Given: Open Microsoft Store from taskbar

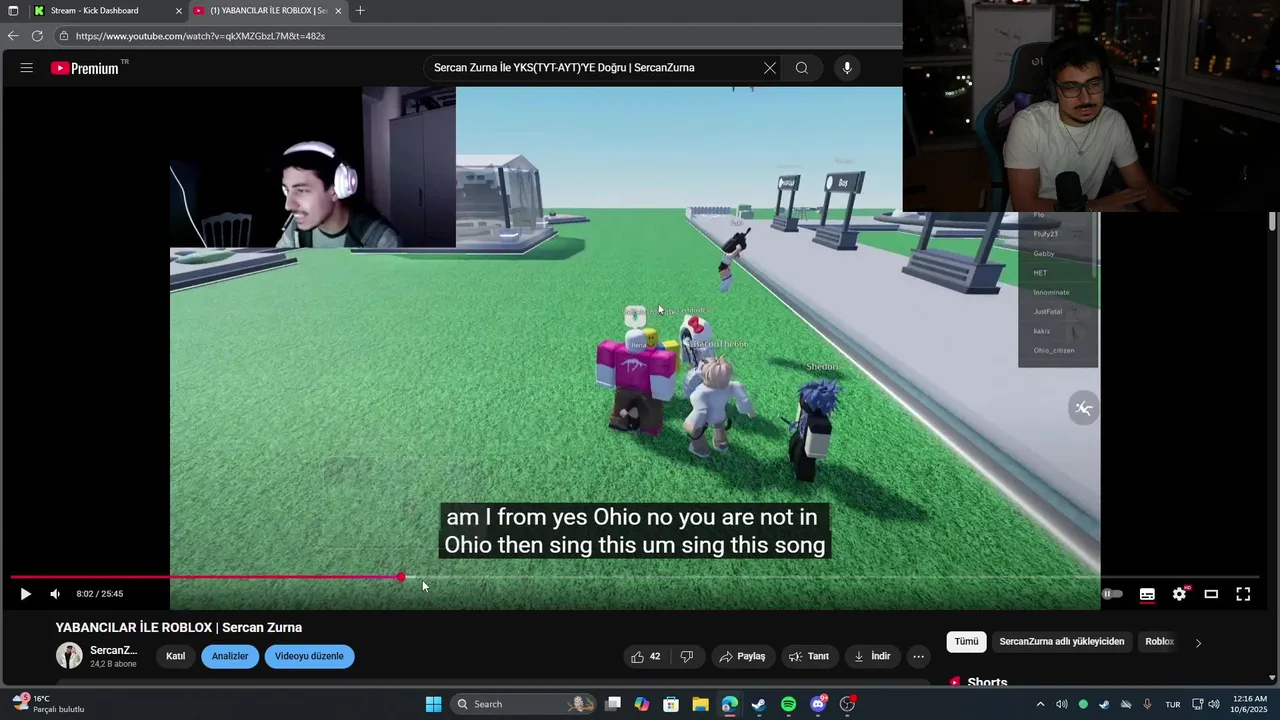Looking at the screenshot, I should tap(671, 704).
